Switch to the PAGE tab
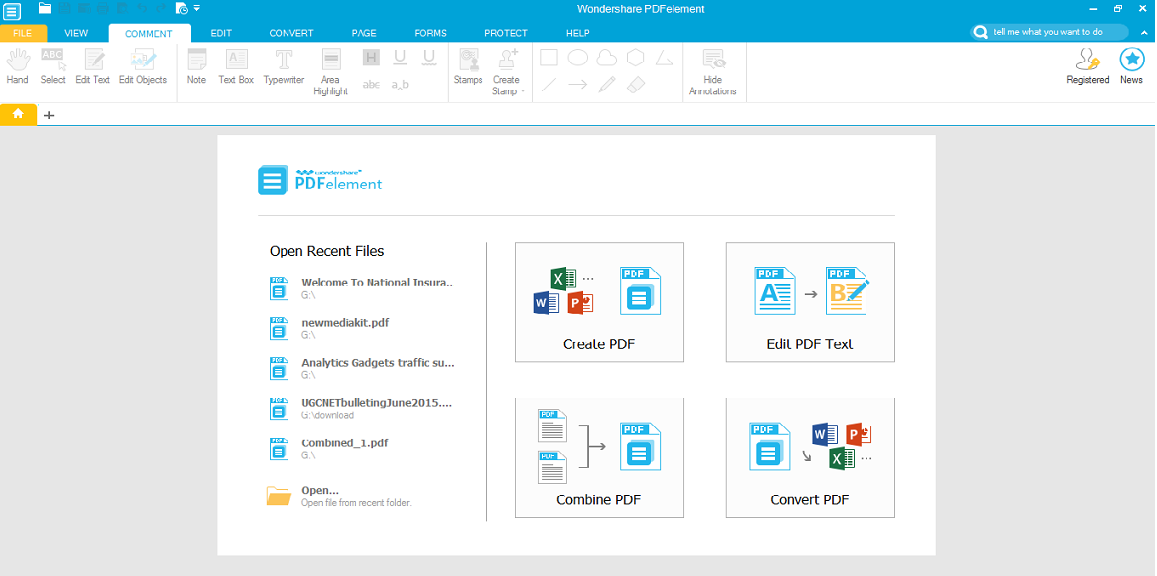 (364, 33)
